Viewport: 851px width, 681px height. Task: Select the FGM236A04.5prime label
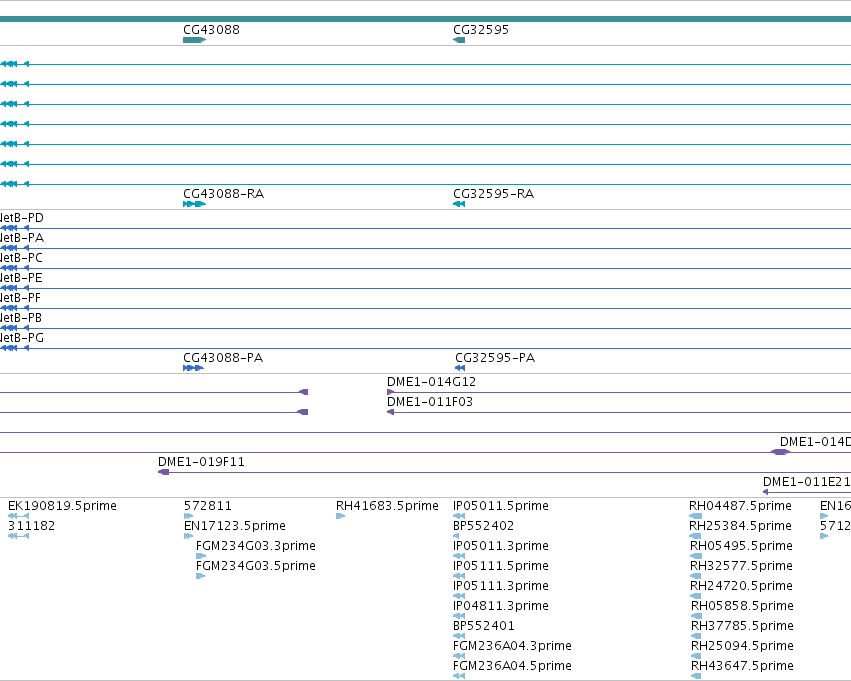(x=512, y=666)
